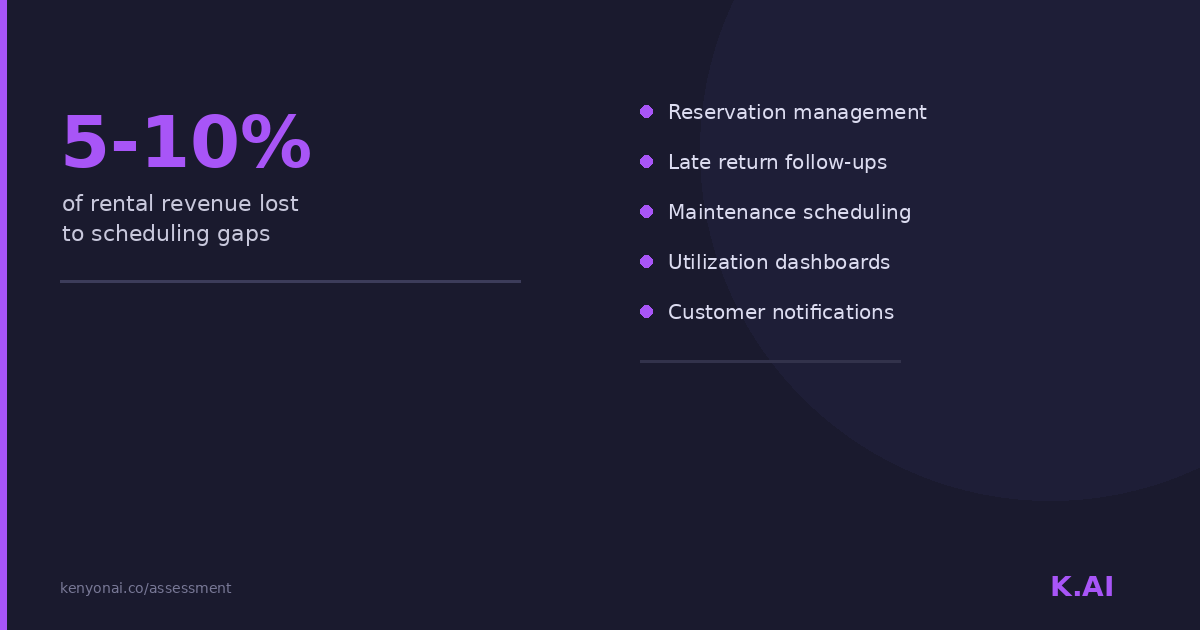1200x630 pixels.
Task: Open the kenyonai.co/assessment link
Action: pyautogui.click(x=145, y=588)
